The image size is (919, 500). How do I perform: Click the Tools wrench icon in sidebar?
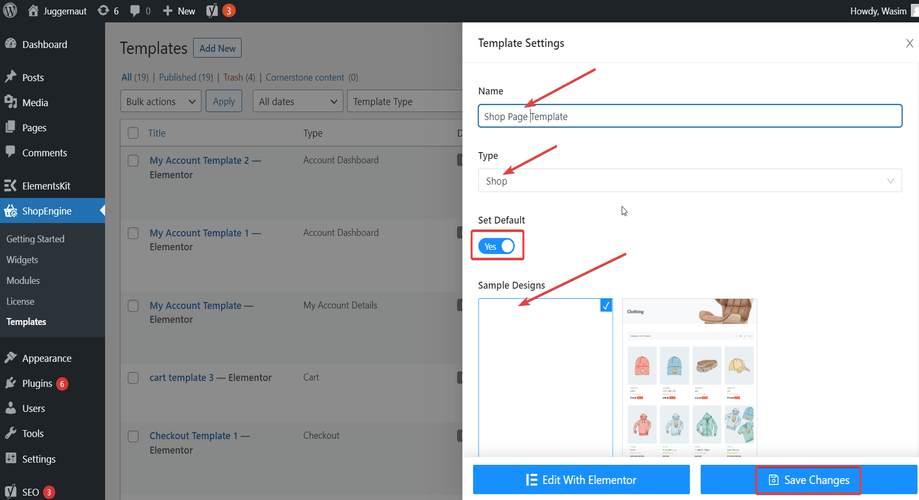point(11,433)
